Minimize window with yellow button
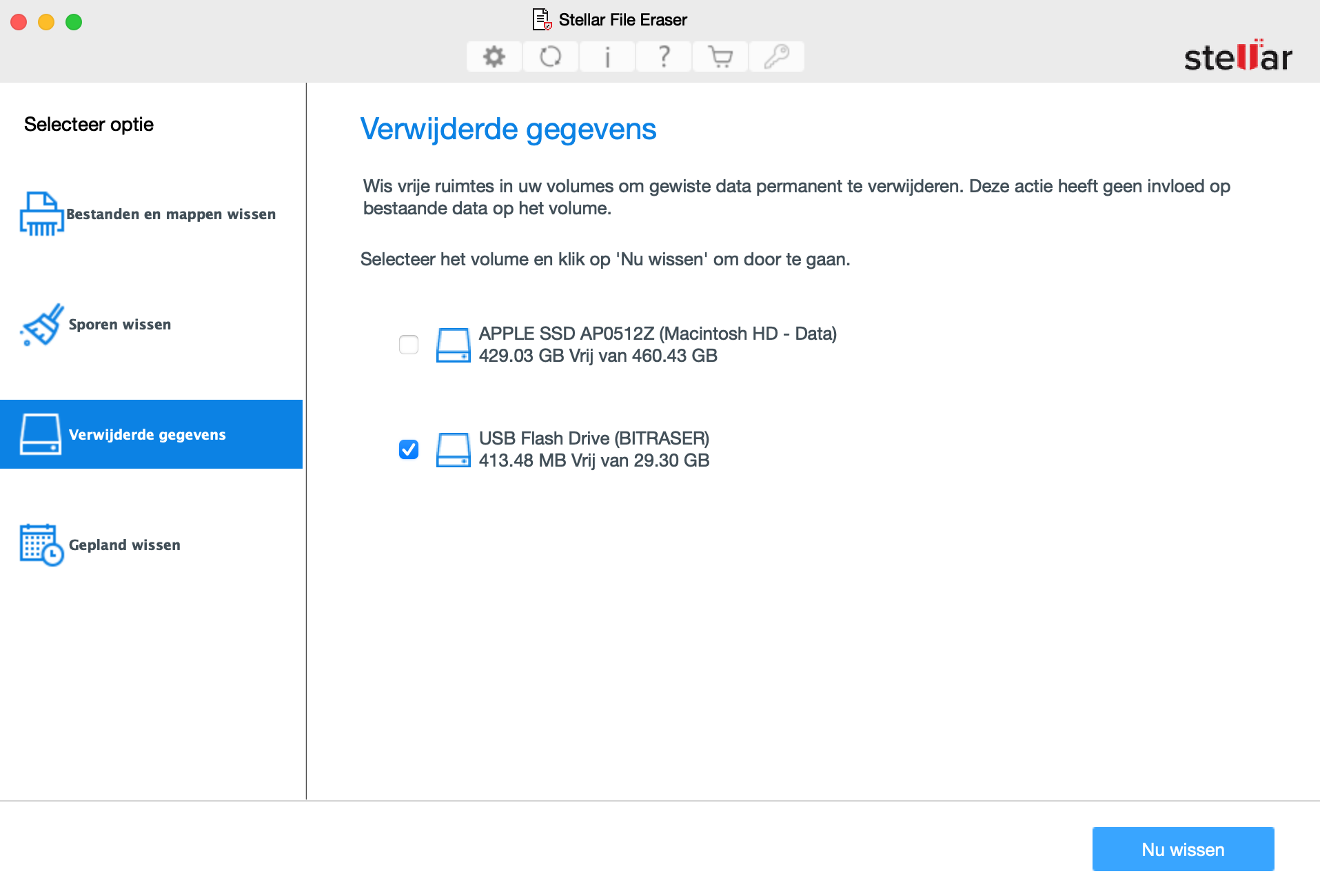 point(46,22)
